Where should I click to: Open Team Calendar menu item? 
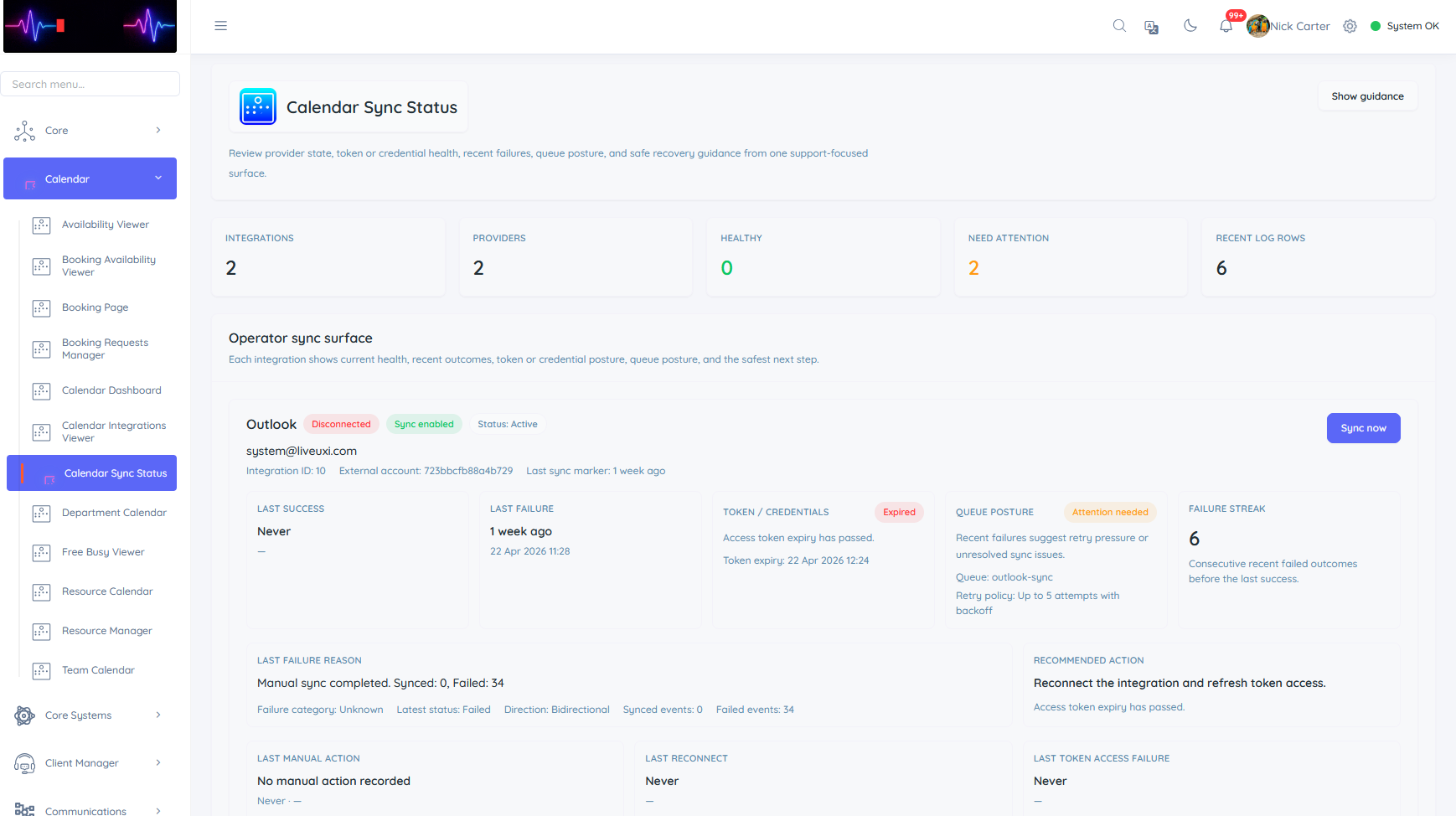tap(99, 670)
